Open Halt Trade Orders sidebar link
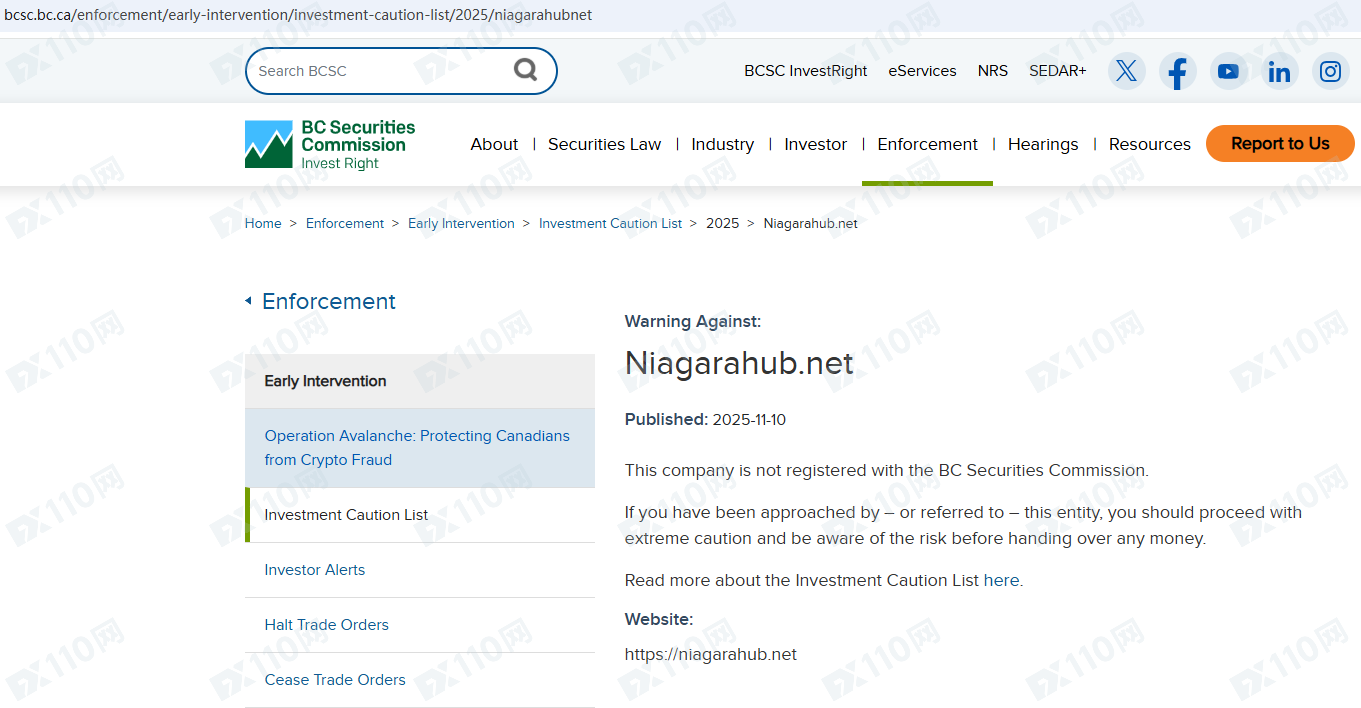The image size is (1361, 708). (420, 625)
